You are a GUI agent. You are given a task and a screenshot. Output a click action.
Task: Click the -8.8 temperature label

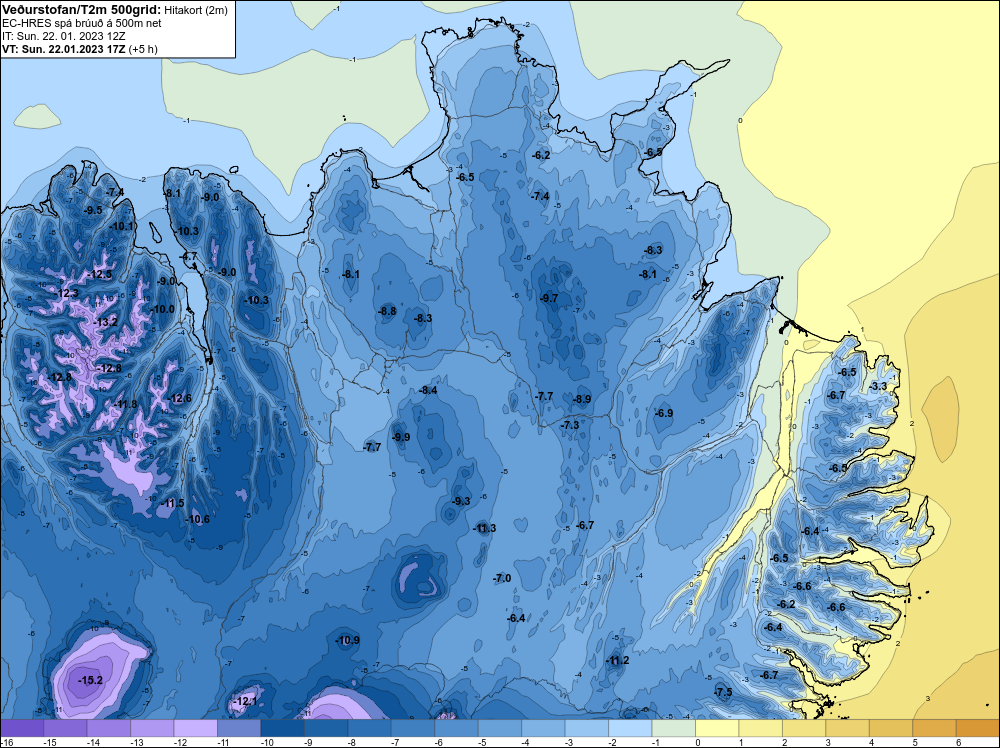pyautogui.click(x=387, y=311)
